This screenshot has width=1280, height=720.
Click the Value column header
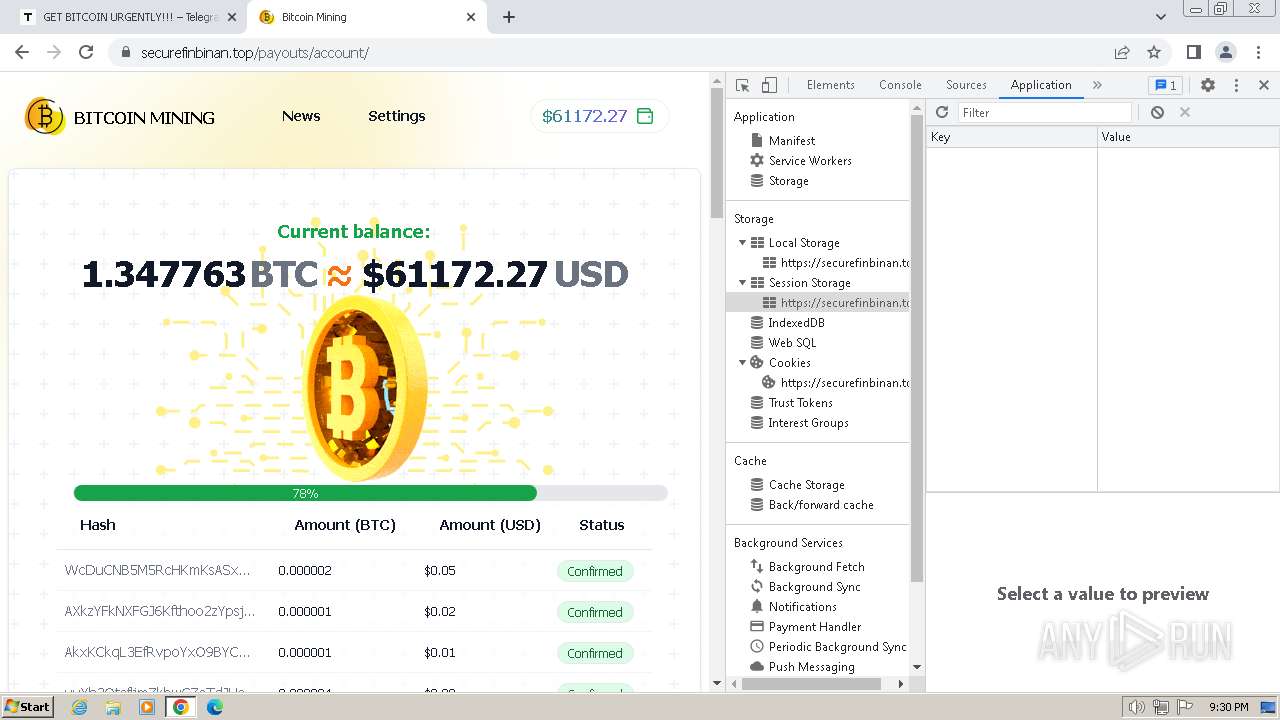point(1189,137)
